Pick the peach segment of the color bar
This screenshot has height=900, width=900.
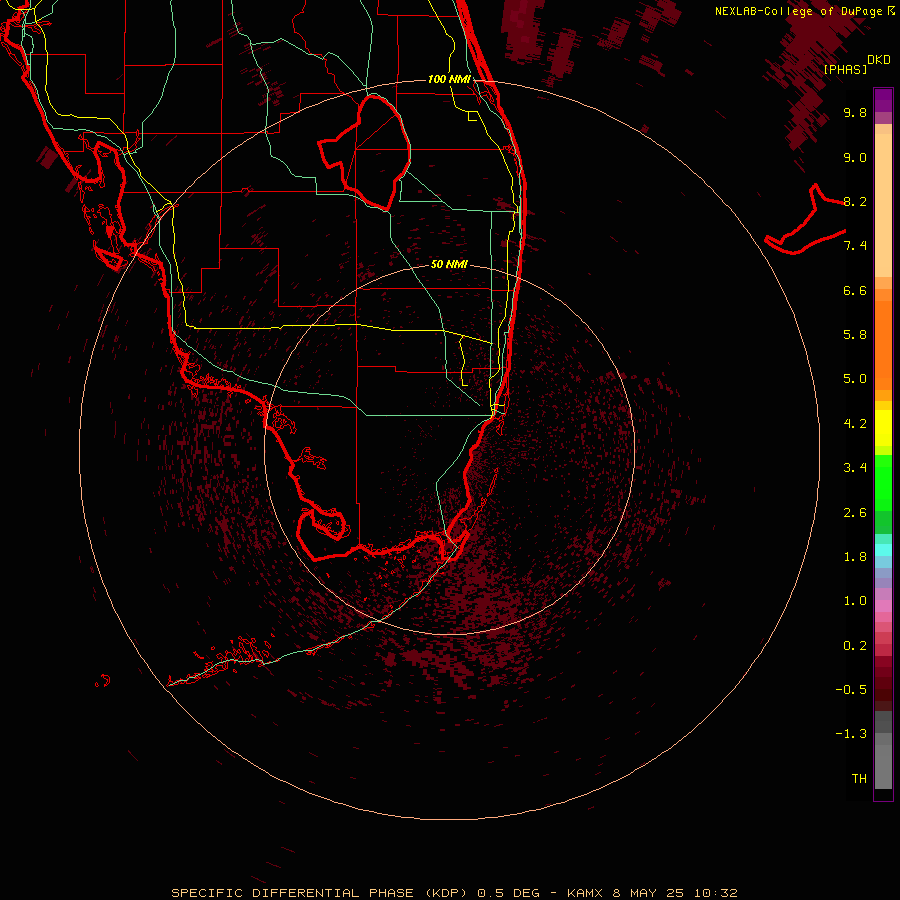click(x=883, y=205)
